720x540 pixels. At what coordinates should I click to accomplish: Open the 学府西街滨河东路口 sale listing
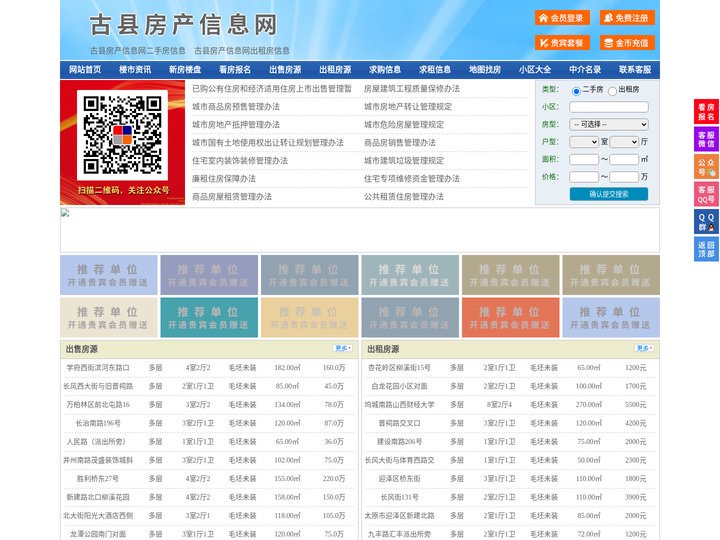pos(98,368)
